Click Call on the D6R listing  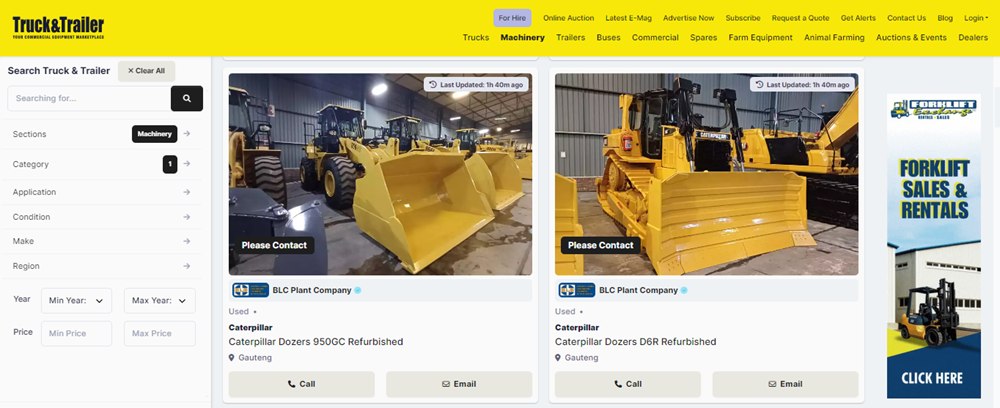(x=628, y=384)
